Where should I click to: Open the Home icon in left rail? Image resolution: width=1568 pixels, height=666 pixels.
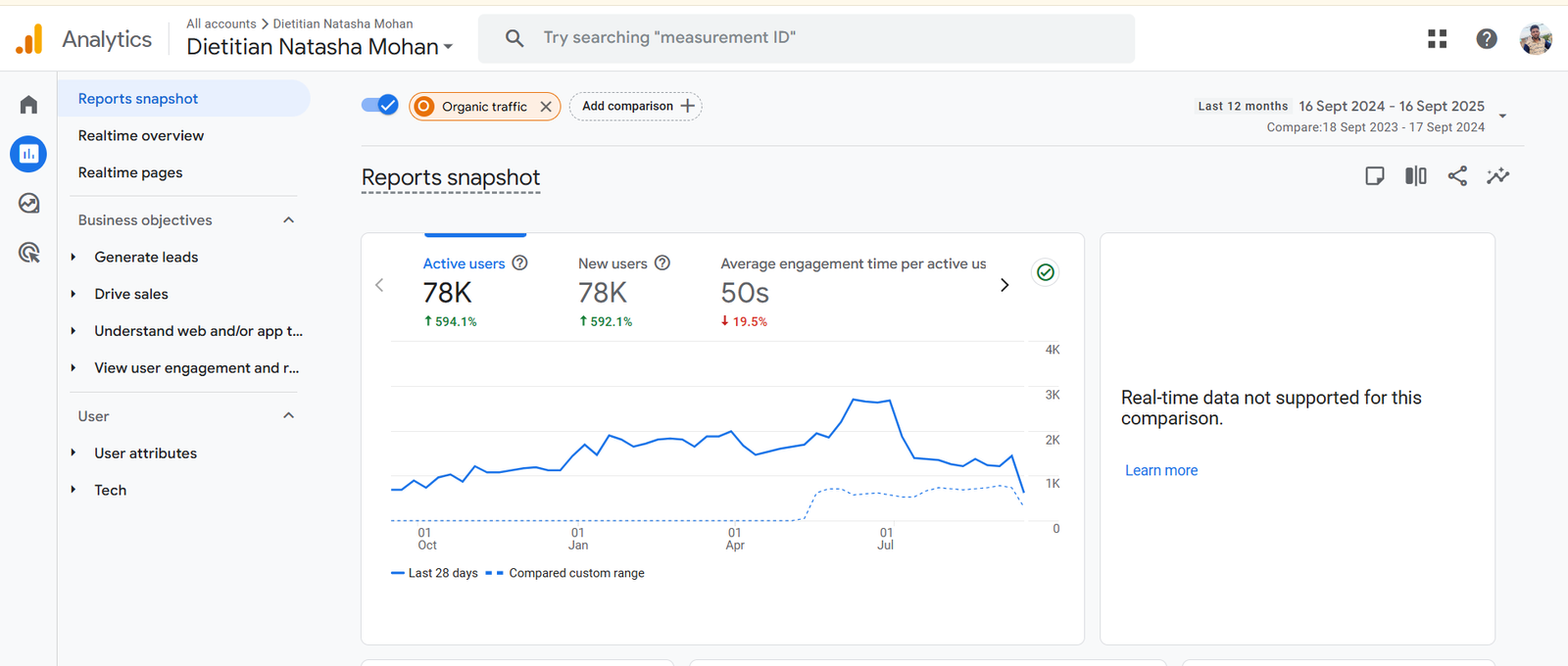tap(28, 105)
